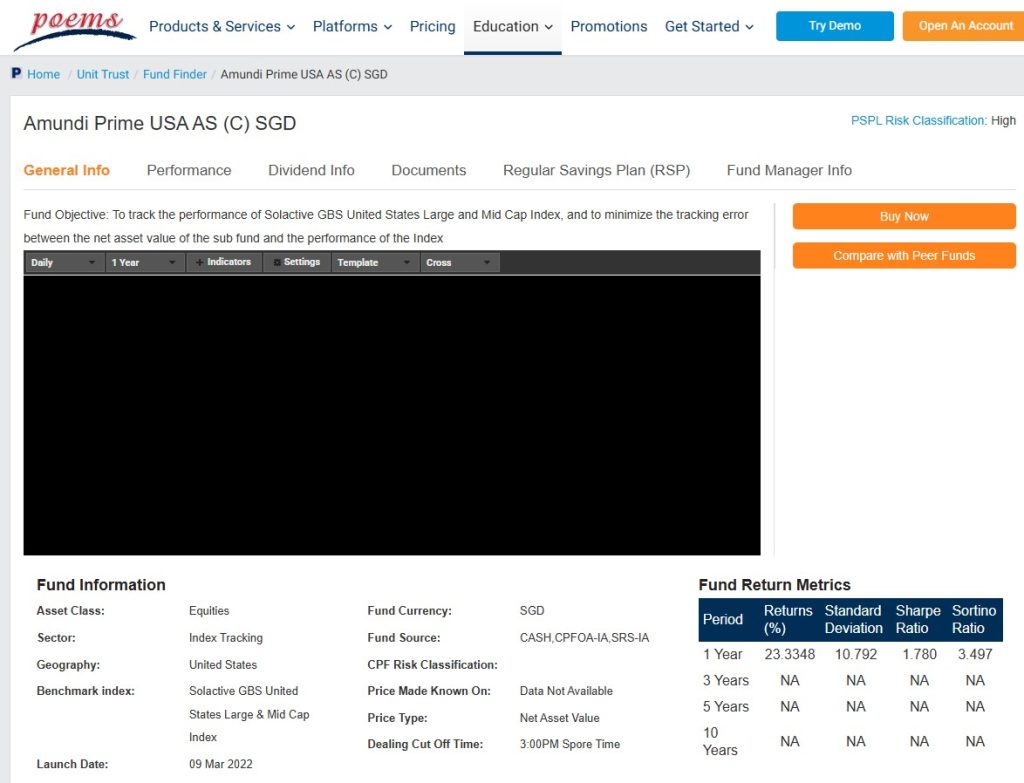Go to the Pricing page
Screen dimensions: 1024x783
(x=432, y=27)
